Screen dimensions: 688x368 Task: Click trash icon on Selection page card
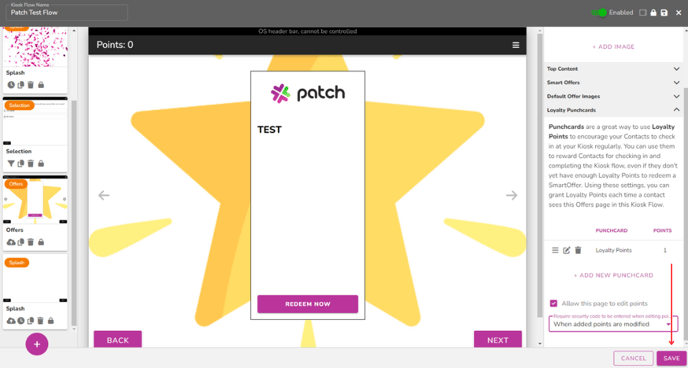point(30,163)
